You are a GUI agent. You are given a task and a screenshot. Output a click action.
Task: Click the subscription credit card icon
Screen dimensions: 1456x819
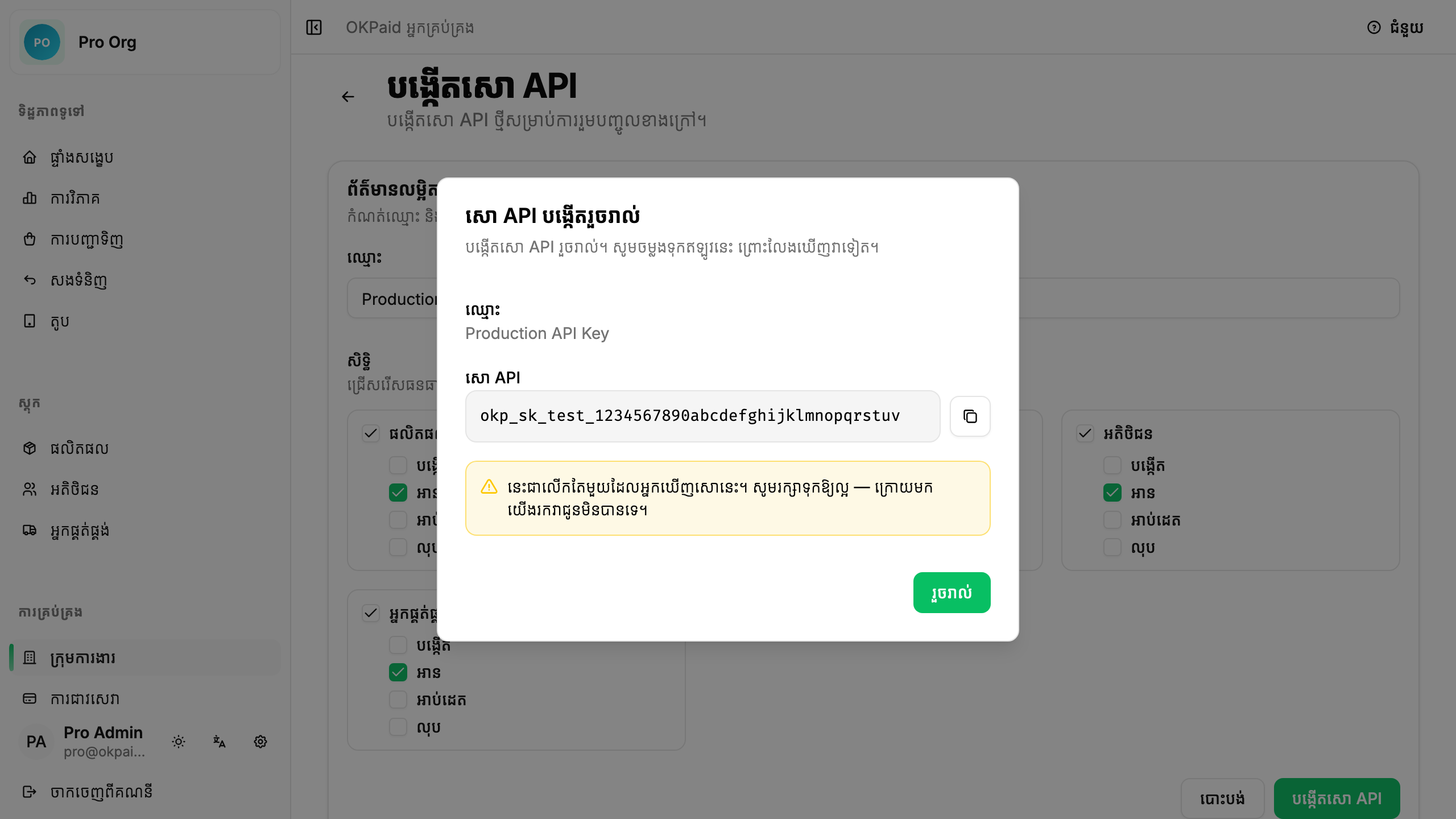coord(30,698)
